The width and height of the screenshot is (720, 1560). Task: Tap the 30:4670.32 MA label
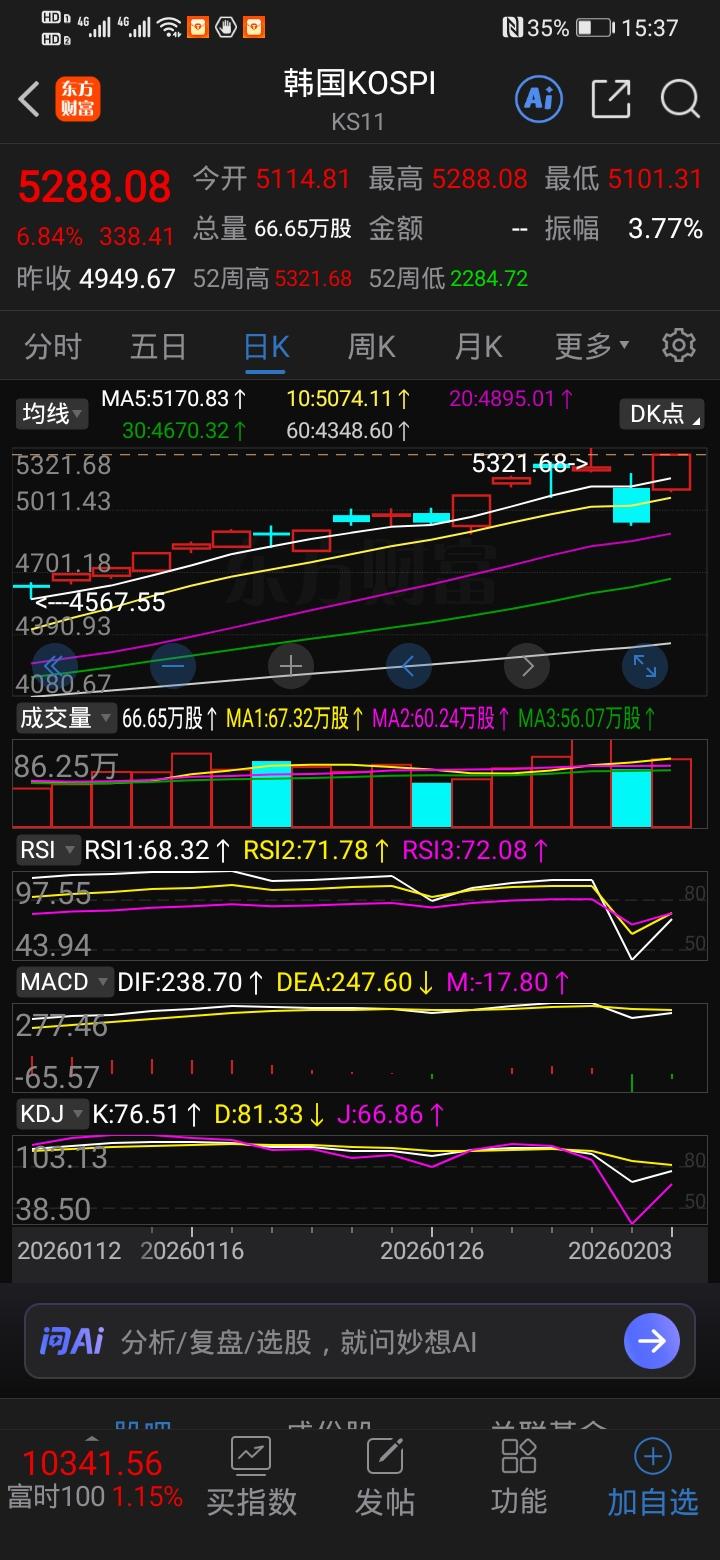pos(186,431)
